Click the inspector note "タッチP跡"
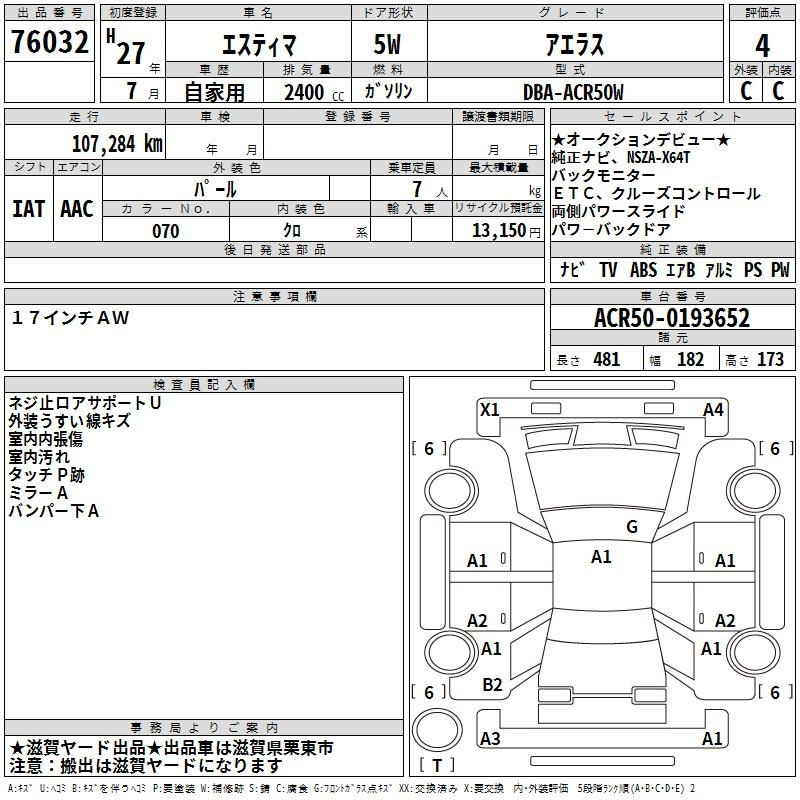The image size is (800, 800). [x=46, y=474]
